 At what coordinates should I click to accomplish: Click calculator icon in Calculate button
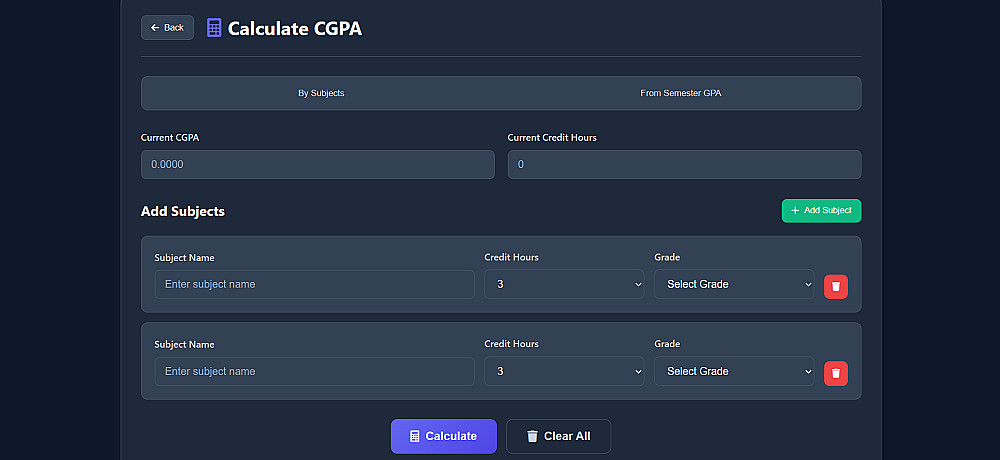click(415, 436)
